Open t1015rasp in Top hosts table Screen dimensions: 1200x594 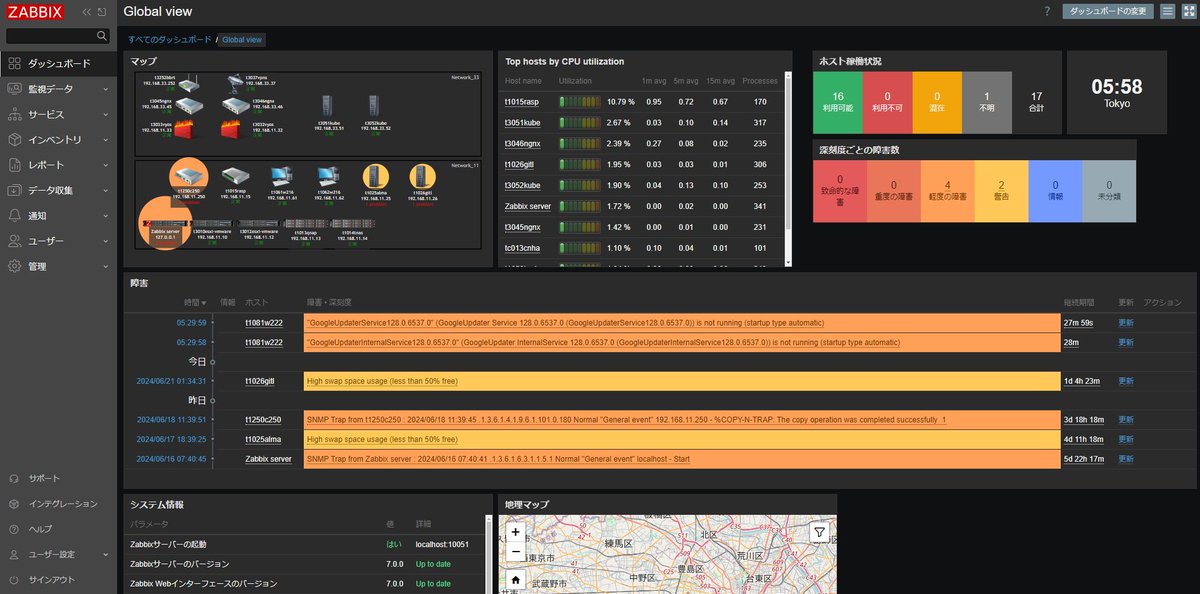pyautogui.click(x=522, y=102)
